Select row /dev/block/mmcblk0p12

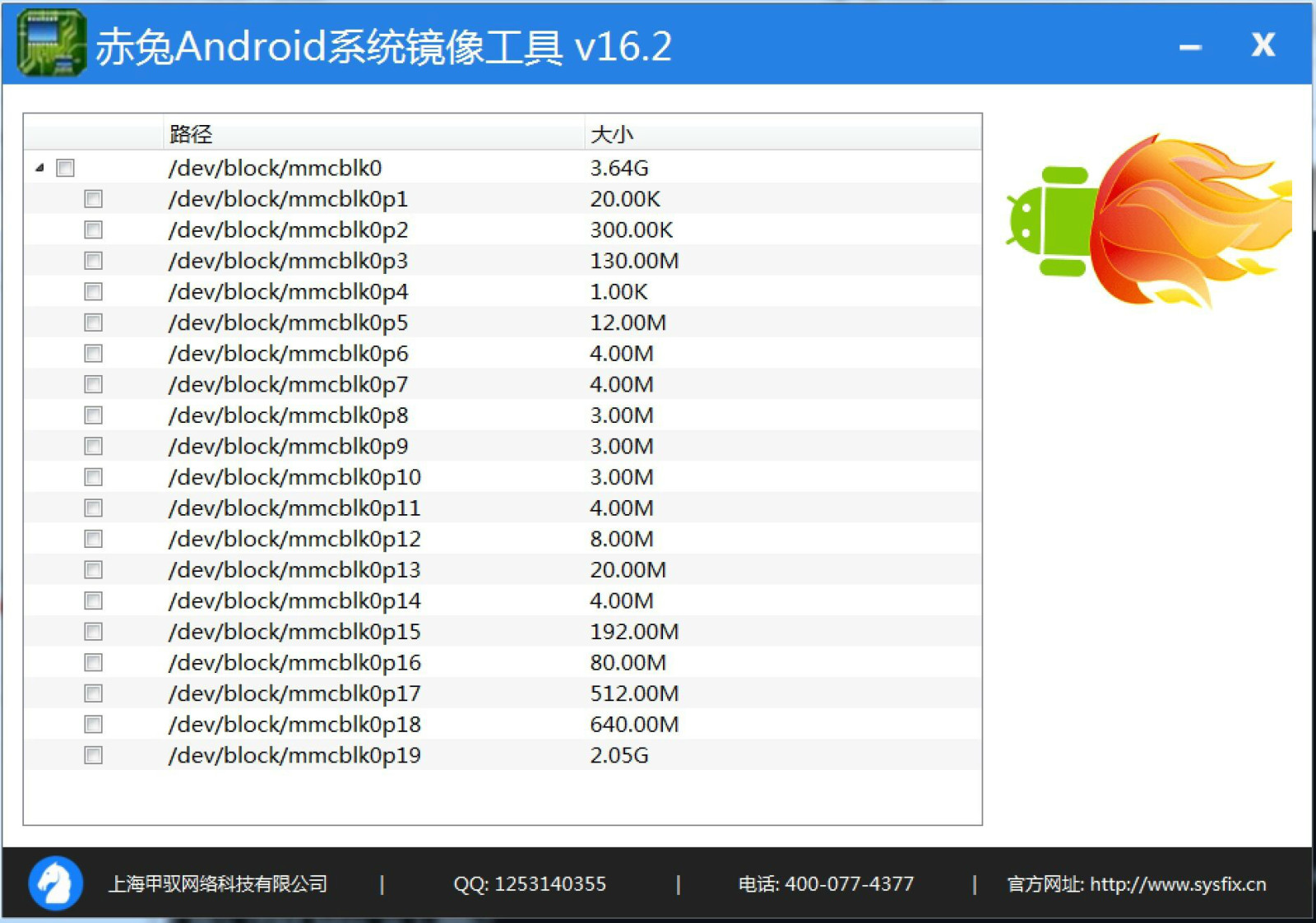pyautogui.click(x=503, y=539)
